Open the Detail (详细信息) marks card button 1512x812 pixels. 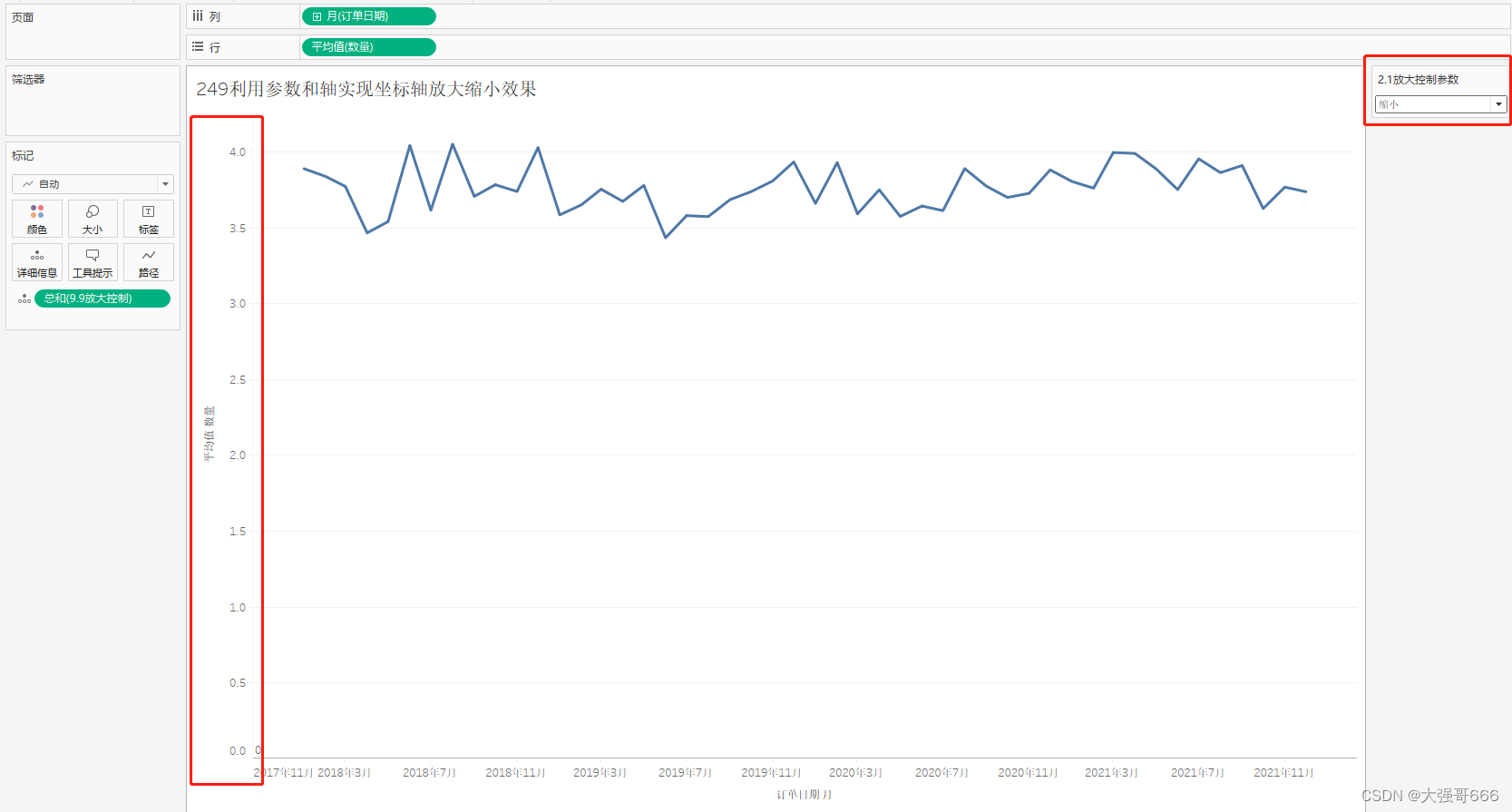pyautogui.click(x=37, y=262)
